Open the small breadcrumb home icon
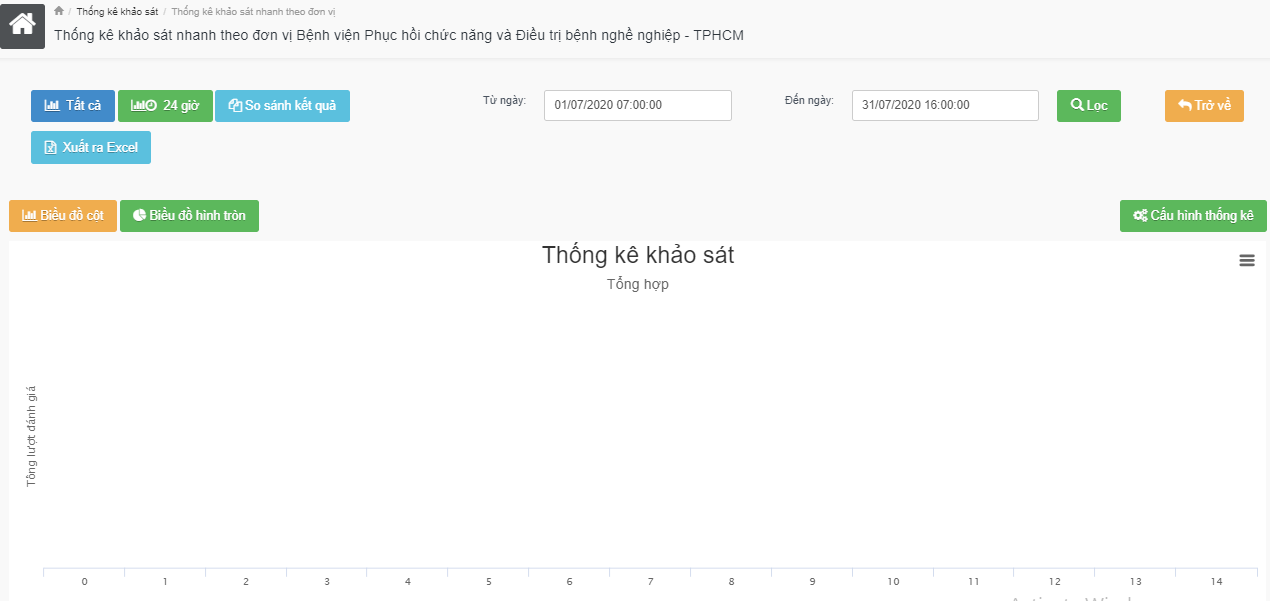 tap(59, 11)
